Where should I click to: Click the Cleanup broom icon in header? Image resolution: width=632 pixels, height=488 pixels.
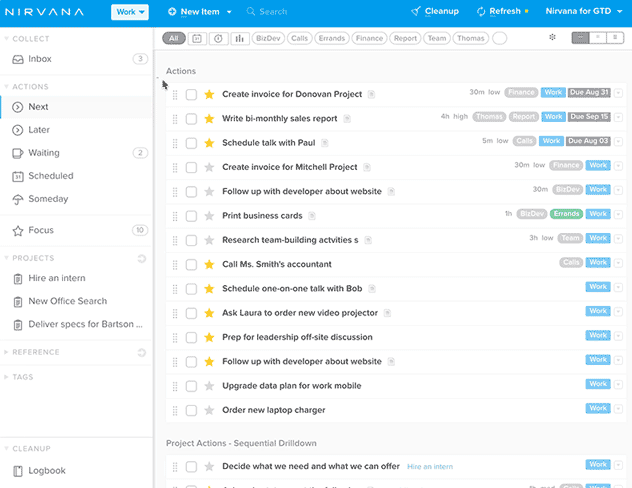click(x=416, y=12)
